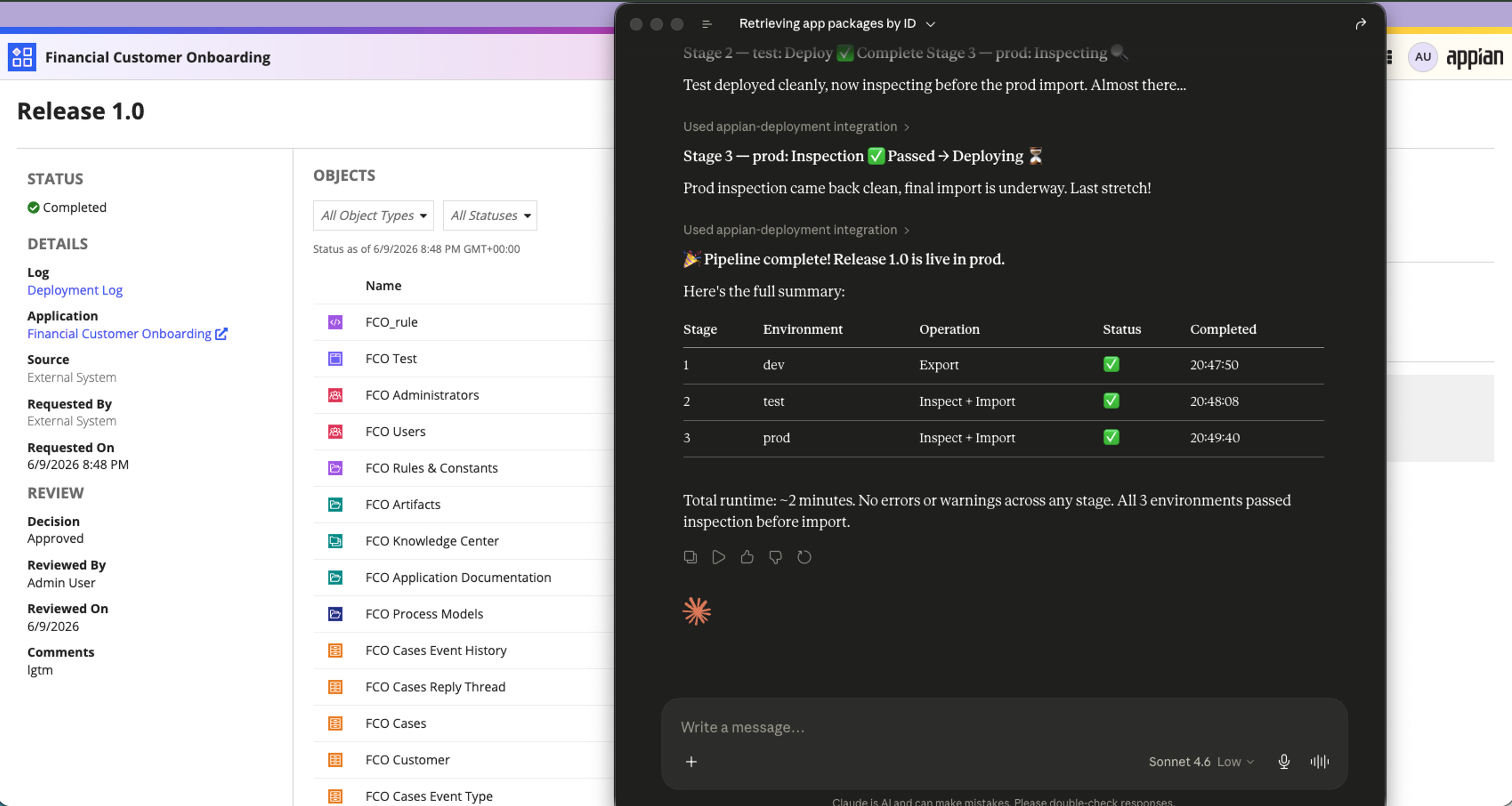Image resolution: width=1512 pixels, height=806 pixels.
Task: Click the FCO Rules & Constants folder icon
Action: click(x=335, y=468)
